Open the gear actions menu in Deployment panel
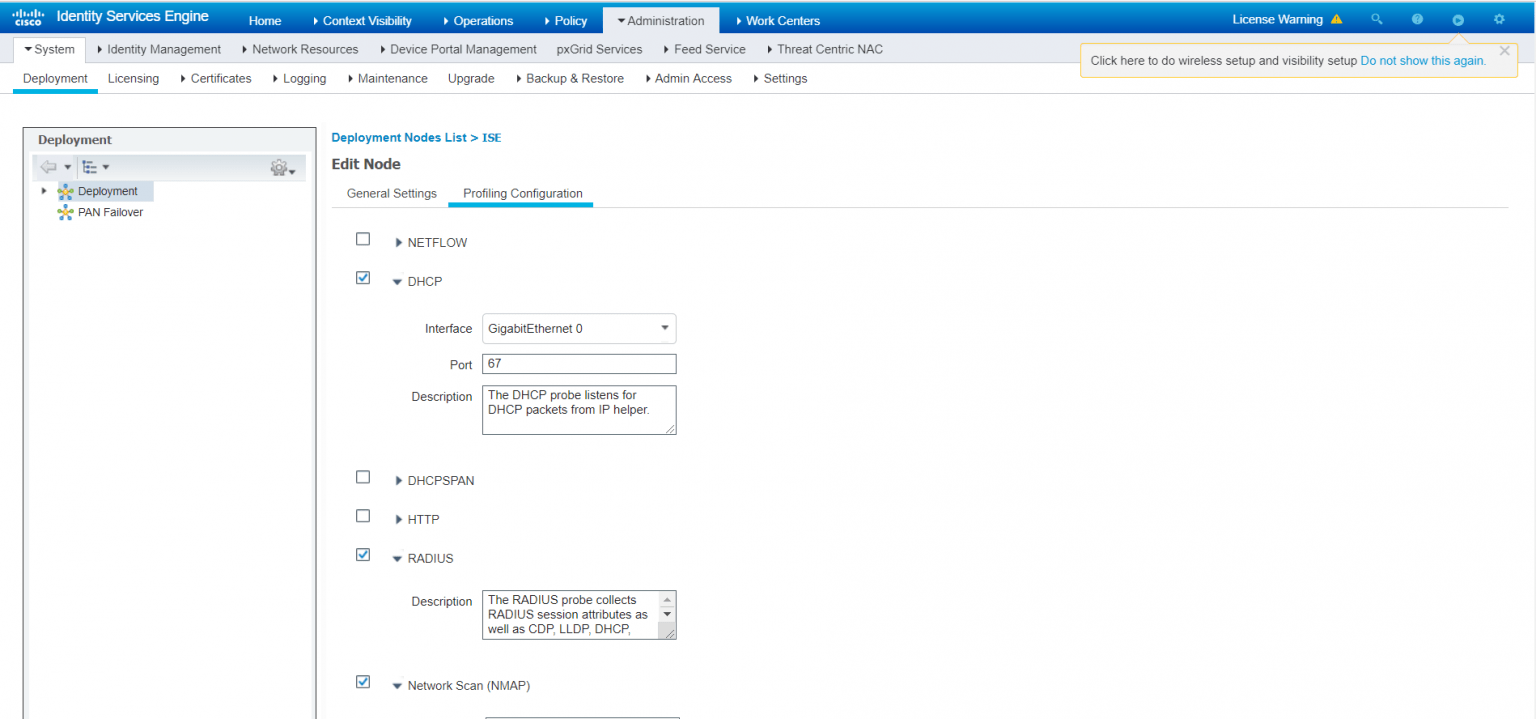 click(x=280, y=167)
